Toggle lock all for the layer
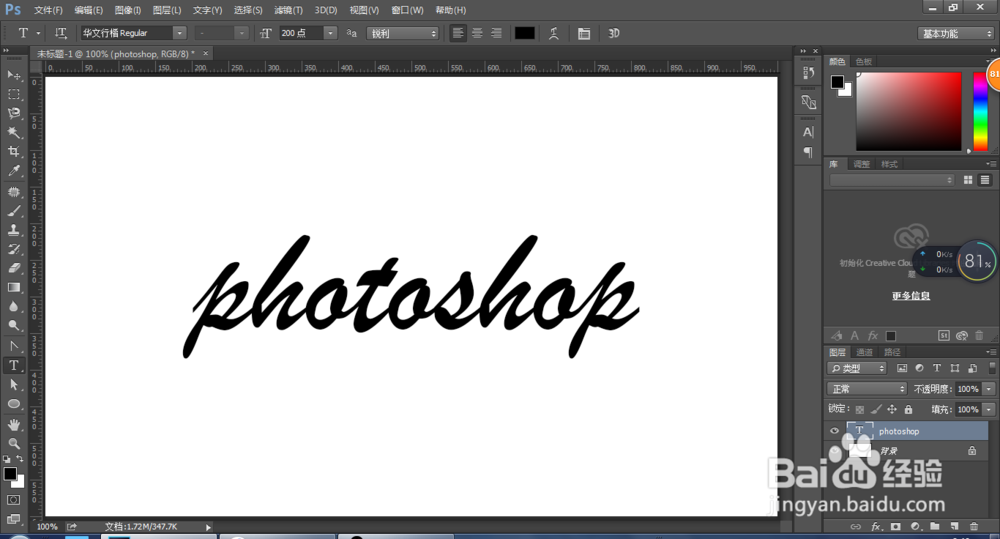1000x539 pixels. [x=908, y=410]
